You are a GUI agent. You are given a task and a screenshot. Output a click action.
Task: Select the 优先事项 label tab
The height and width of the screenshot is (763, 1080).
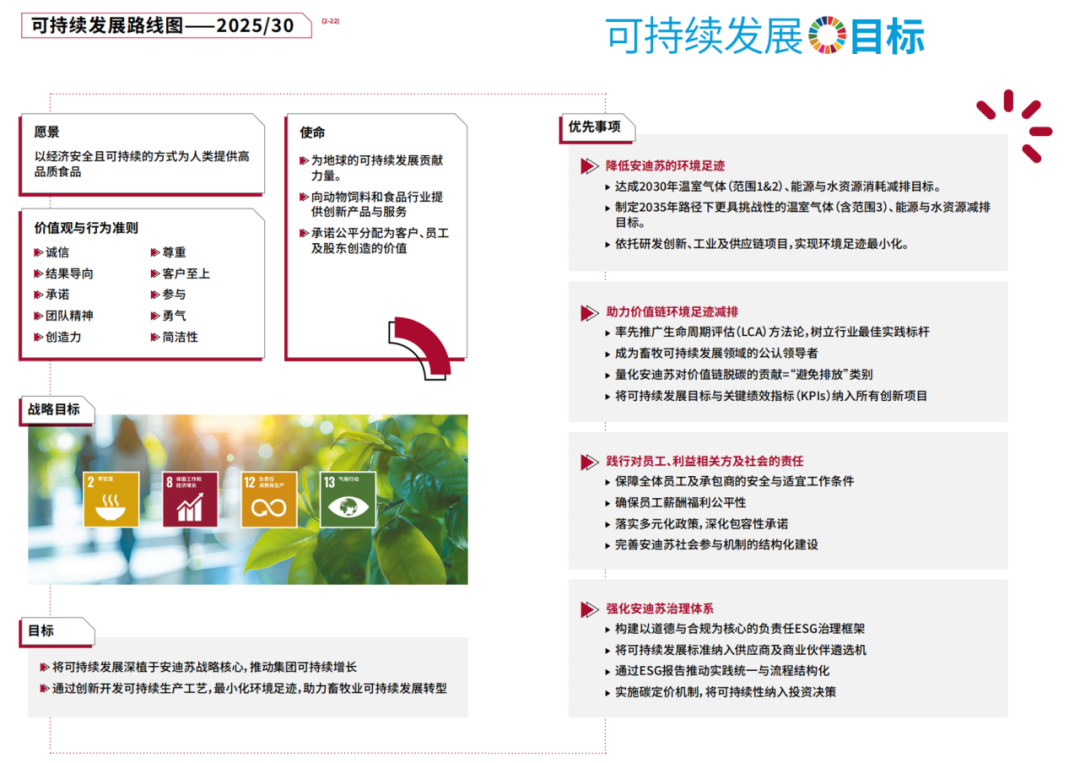point(597,128)
